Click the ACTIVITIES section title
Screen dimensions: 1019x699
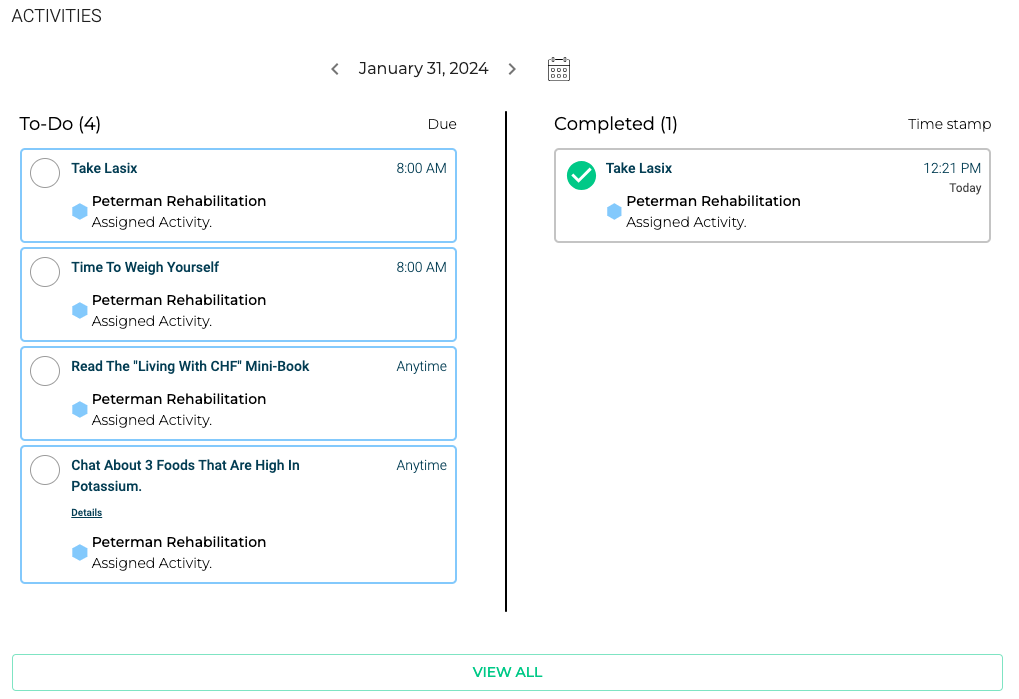click(x=57, y=16)
